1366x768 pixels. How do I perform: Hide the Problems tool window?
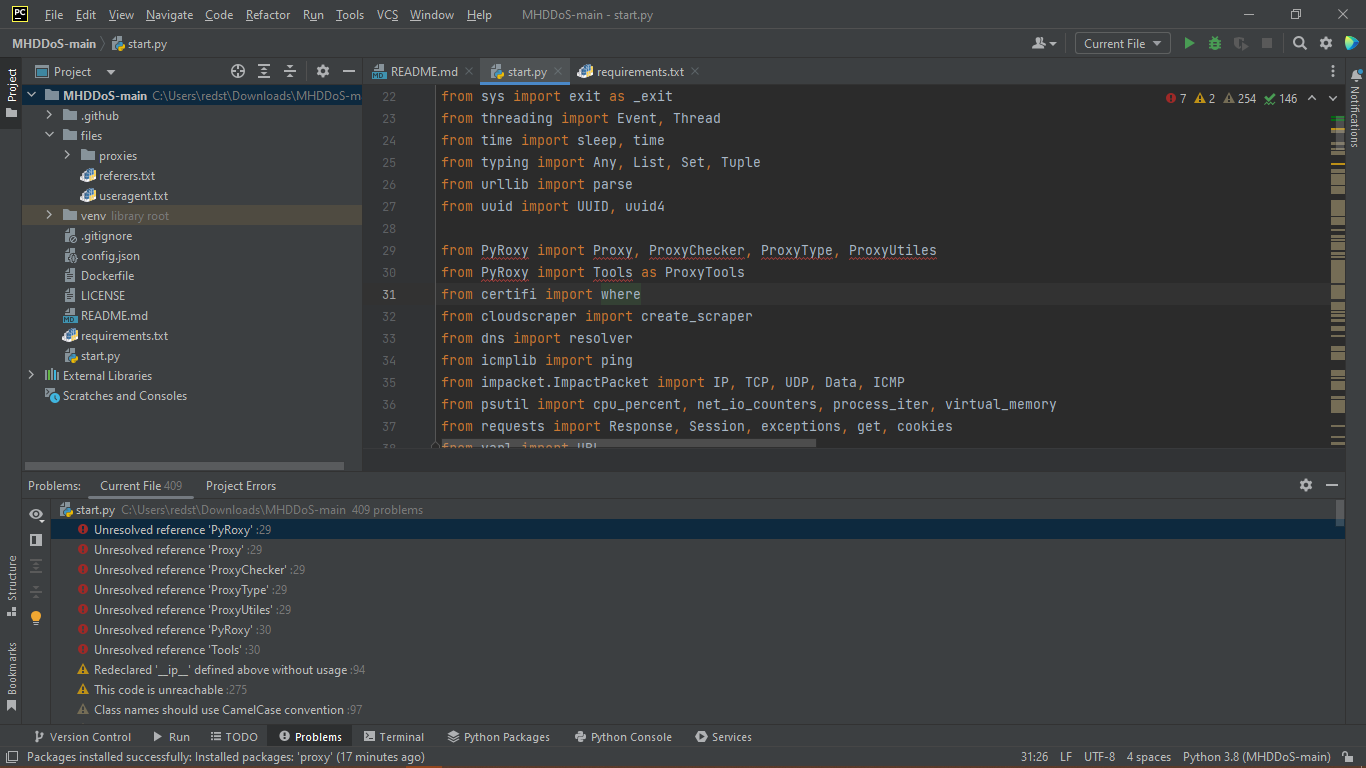1332,485
